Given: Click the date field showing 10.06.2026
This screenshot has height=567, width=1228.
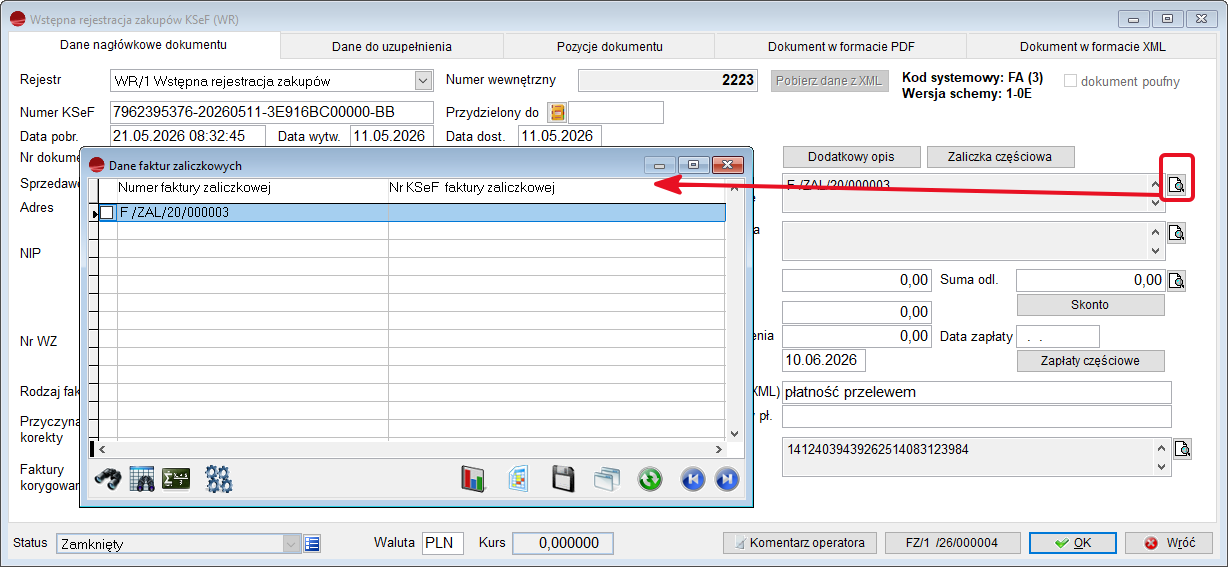Looking at the screenshot, I should click(x=825, y=360).
